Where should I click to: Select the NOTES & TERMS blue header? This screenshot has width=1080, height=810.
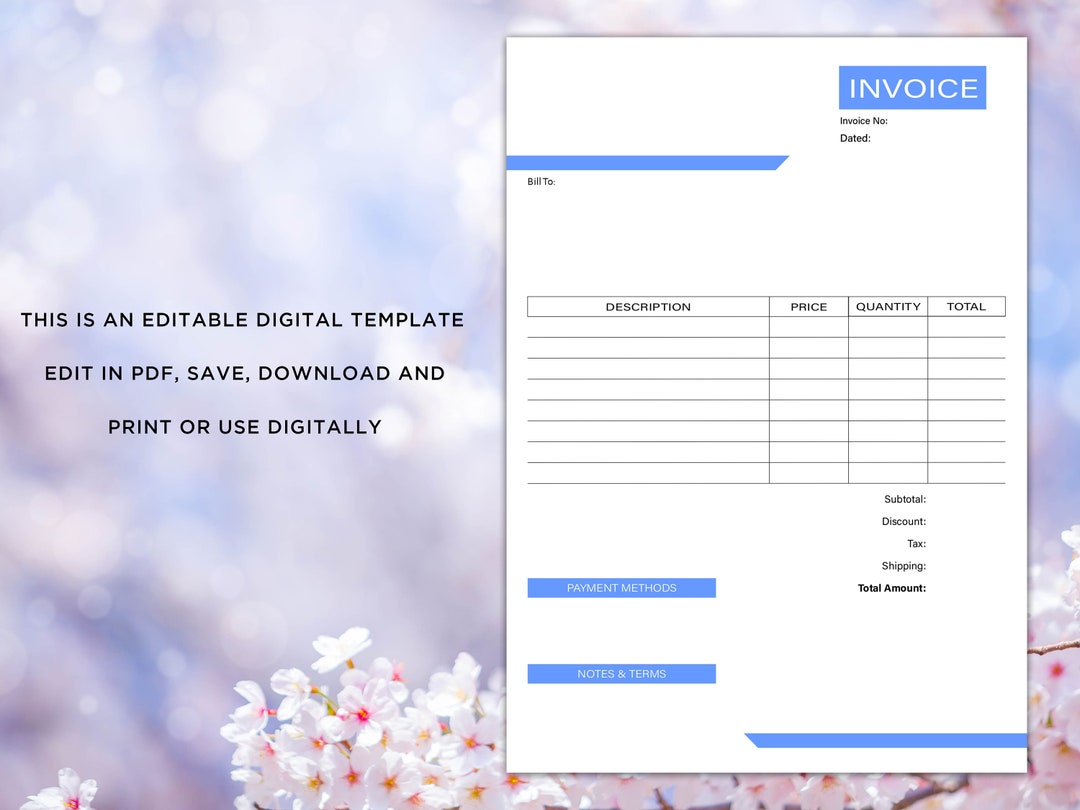[x=621, y=674]
